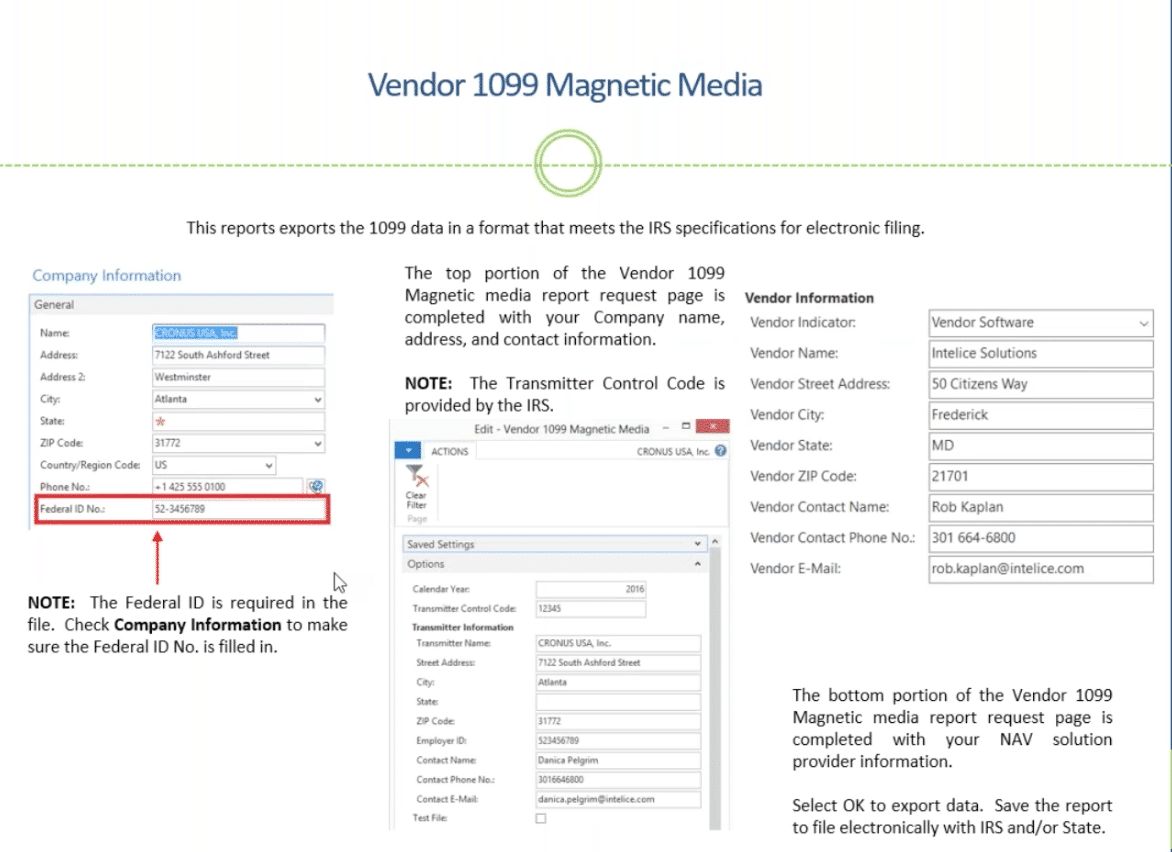Click the Federal ID No. field 52-3456789
The height and width of the screenshot is (852, 1172).
click(238, 509)
